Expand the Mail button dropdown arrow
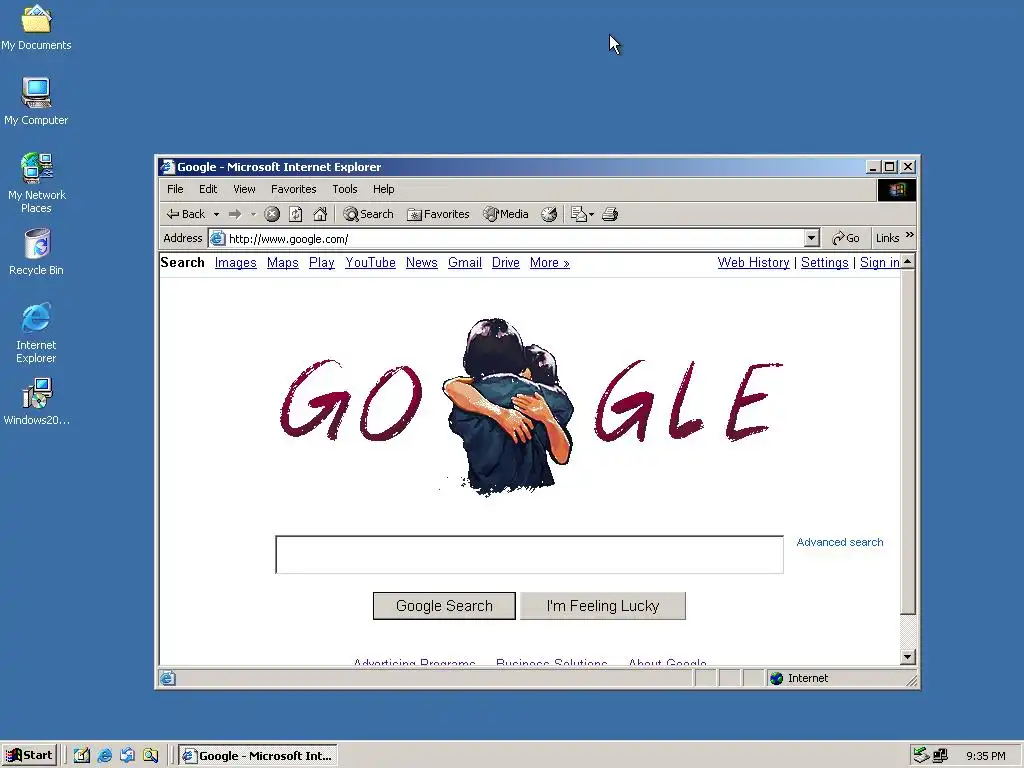The width and height of the screenshot is (1024, 768). coord(592,214)
